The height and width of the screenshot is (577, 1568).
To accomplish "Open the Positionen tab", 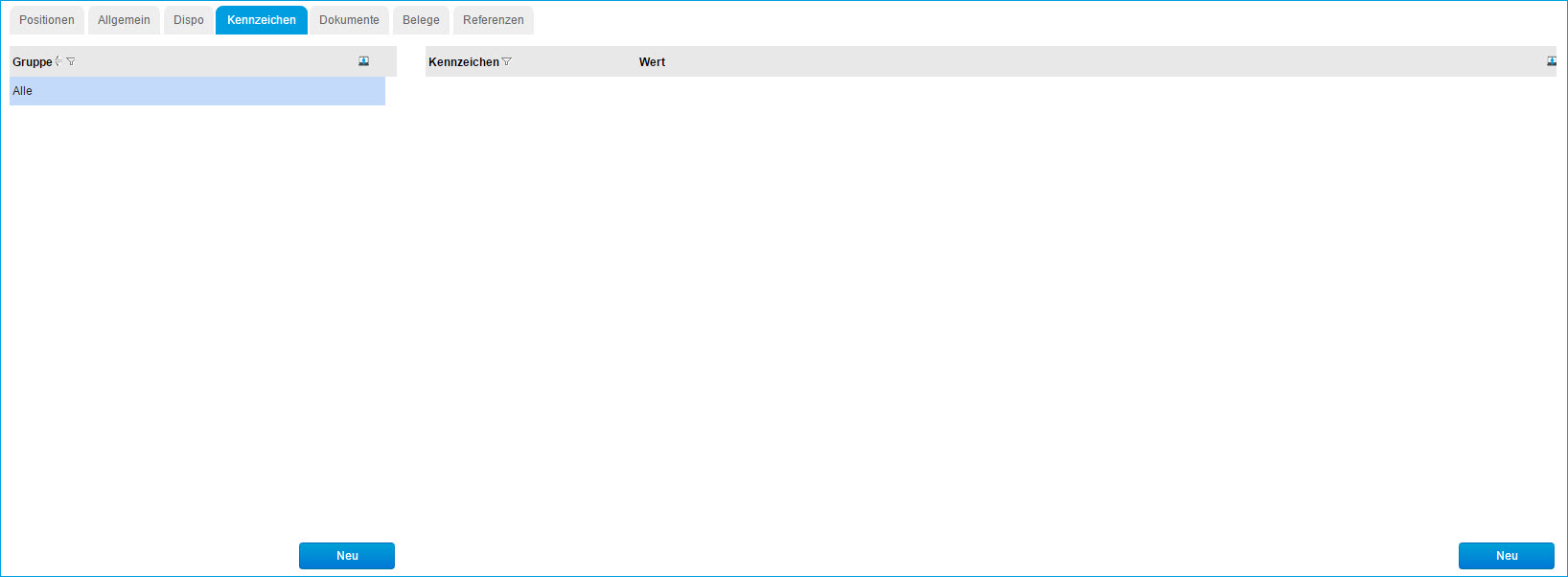I will click(x=47, y=20).
